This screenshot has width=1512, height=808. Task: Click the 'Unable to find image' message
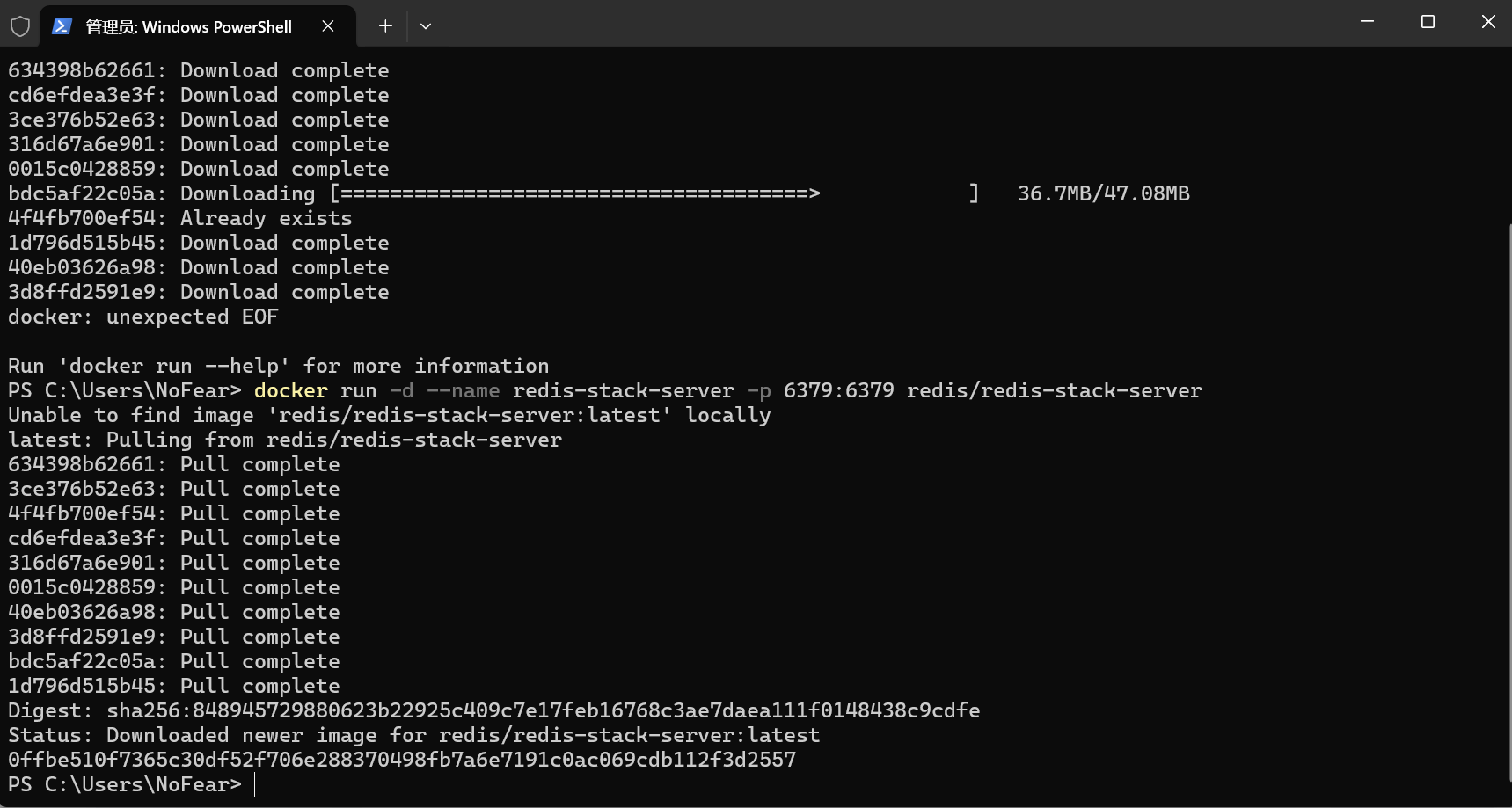pos(387,414)
